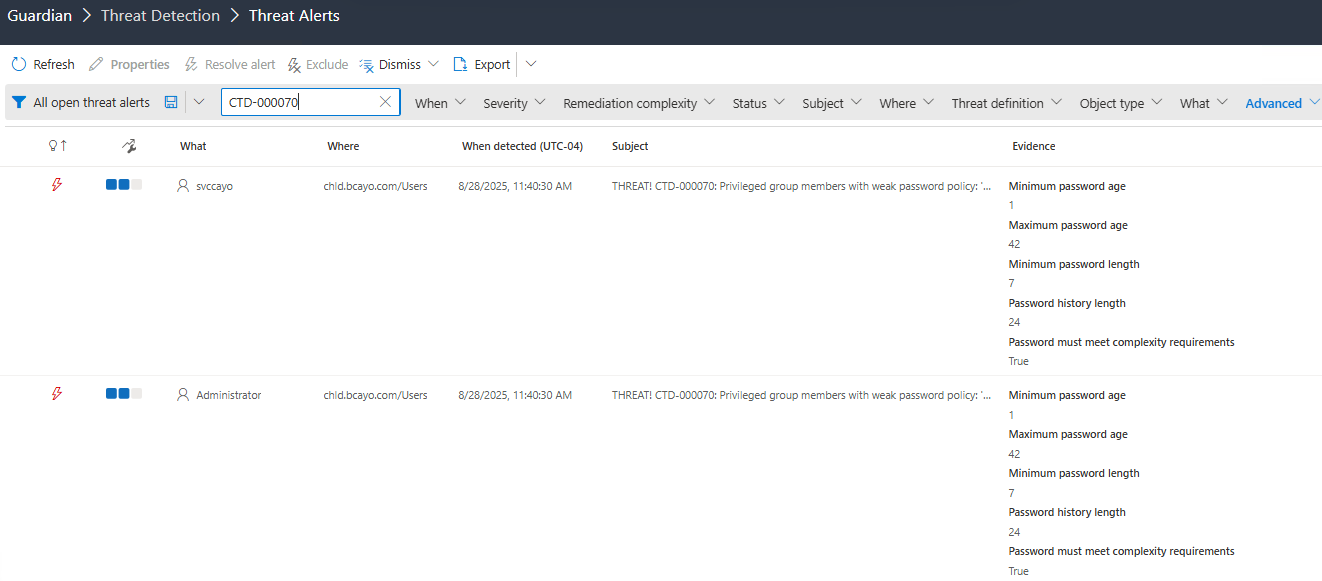Clear the CTD-000070 search with X

385,102
